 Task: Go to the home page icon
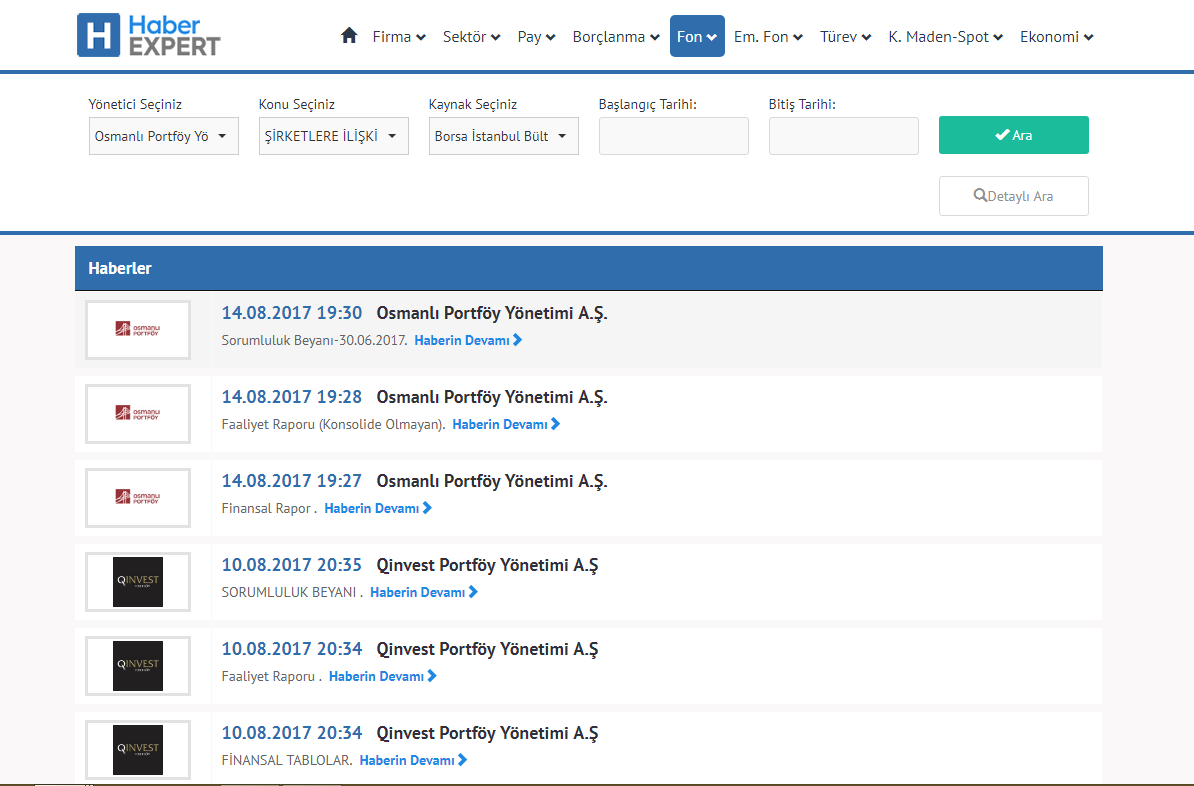point(349,36)
